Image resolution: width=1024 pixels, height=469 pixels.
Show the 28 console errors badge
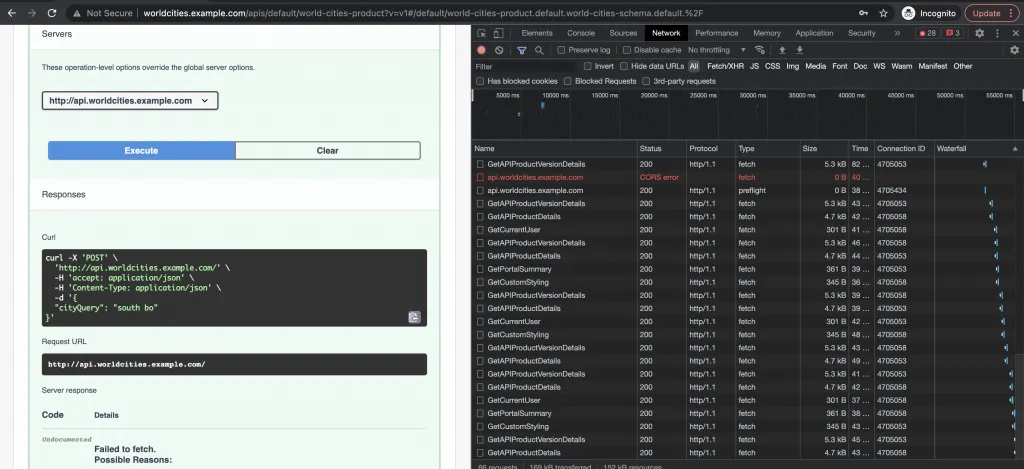927,33
